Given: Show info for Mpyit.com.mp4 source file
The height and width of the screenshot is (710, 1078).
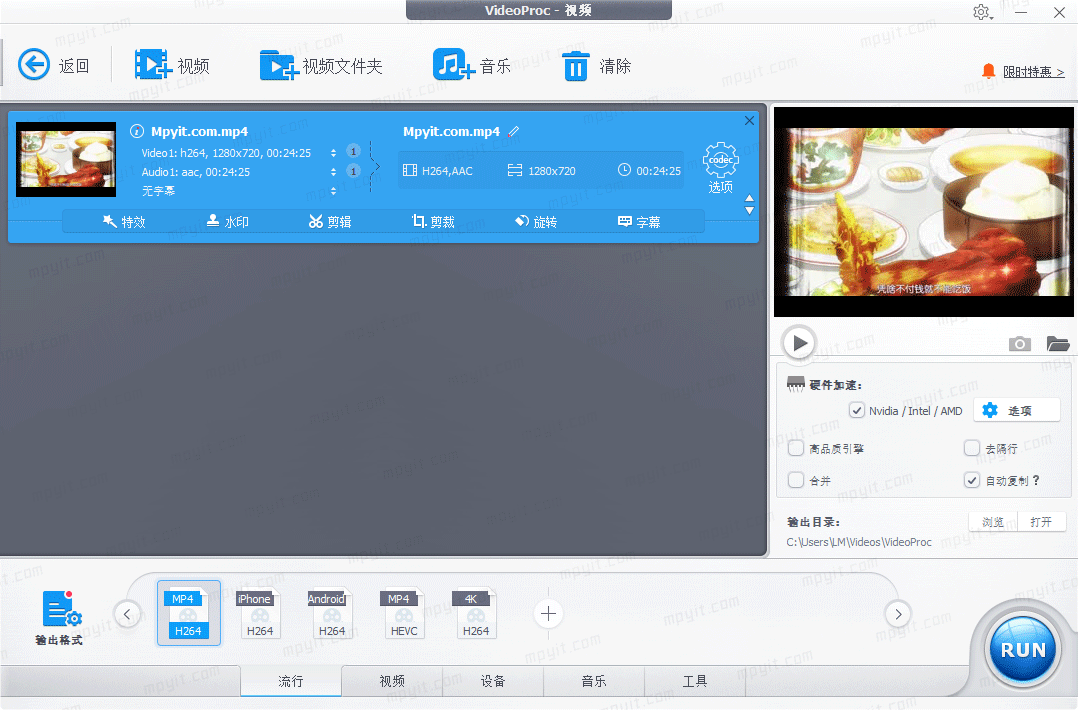Looking at the screenshot, I should tap(137, 131).
